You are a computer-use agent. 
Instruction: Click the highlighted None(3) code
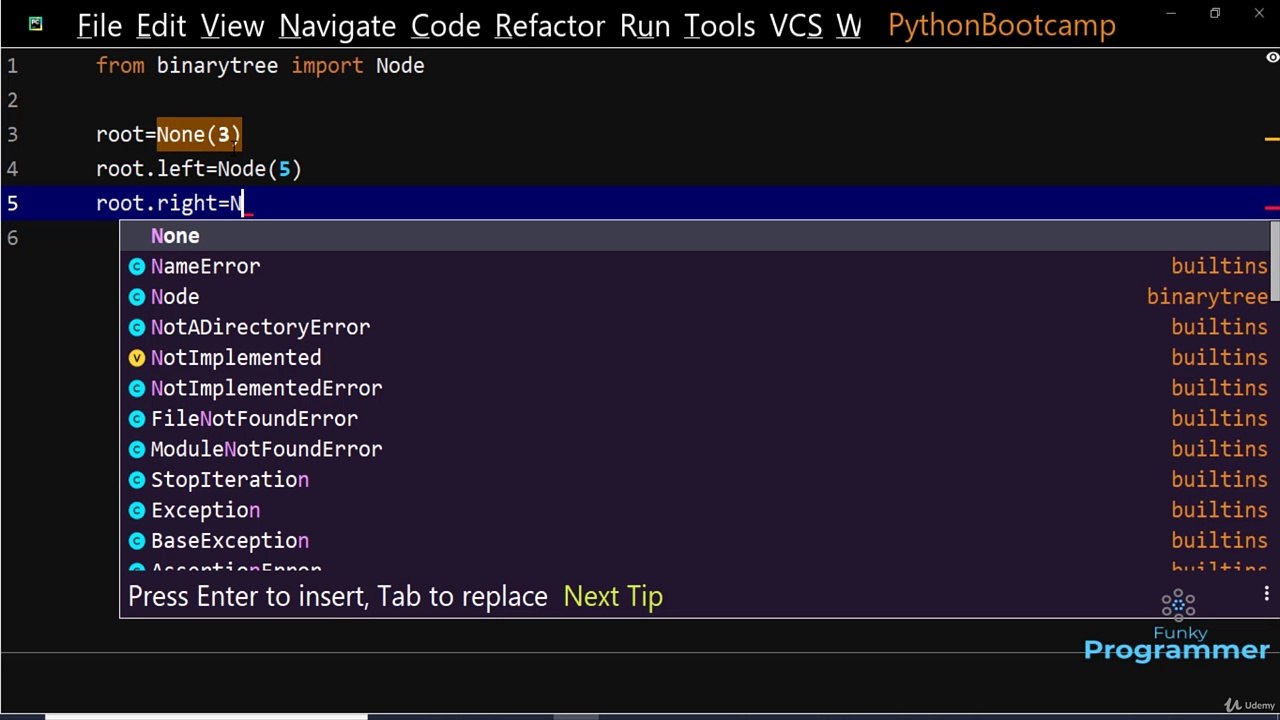[x=198, y=134]
